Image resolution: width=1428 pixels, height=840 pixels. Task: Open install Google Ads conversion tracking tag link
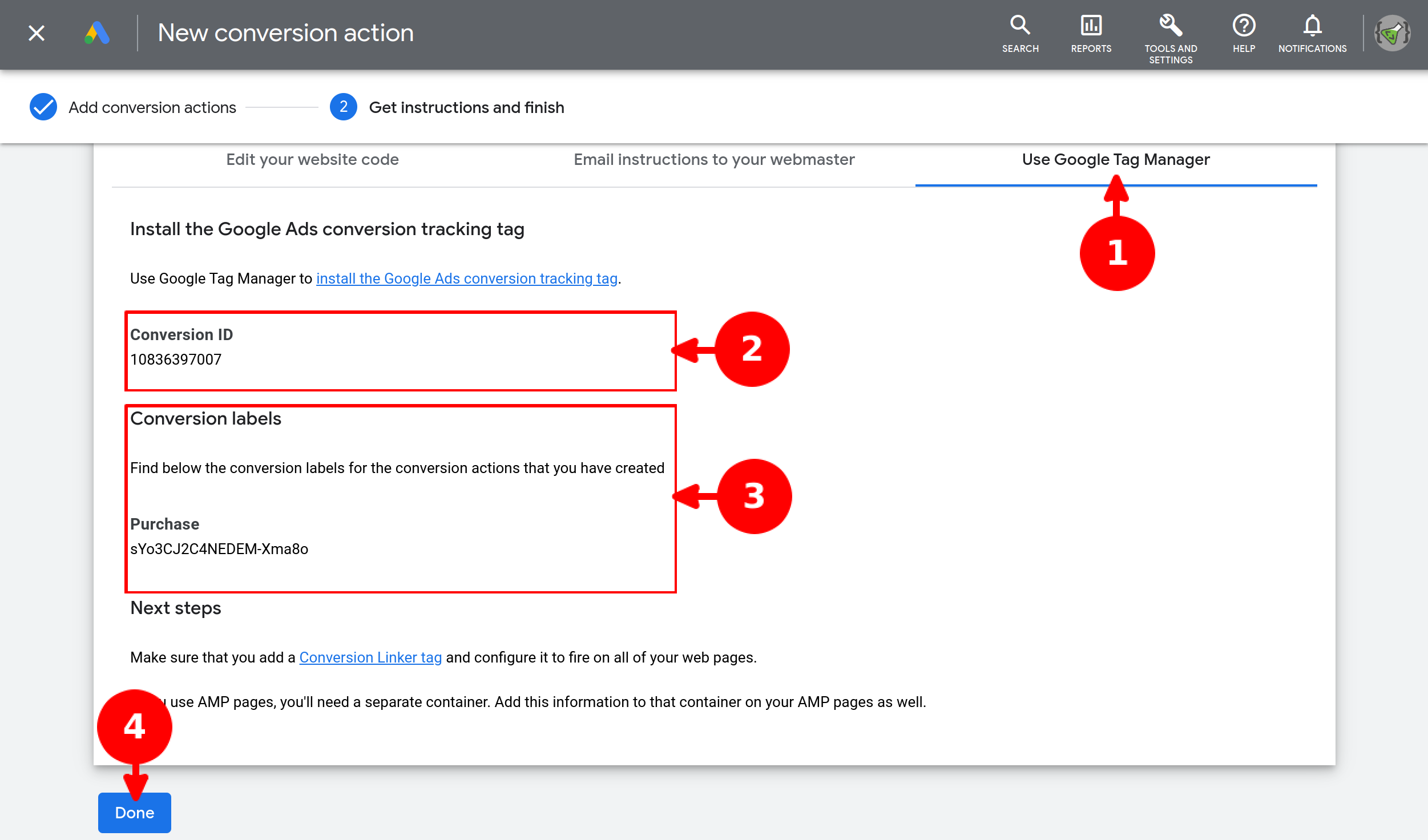click(467, 278)
